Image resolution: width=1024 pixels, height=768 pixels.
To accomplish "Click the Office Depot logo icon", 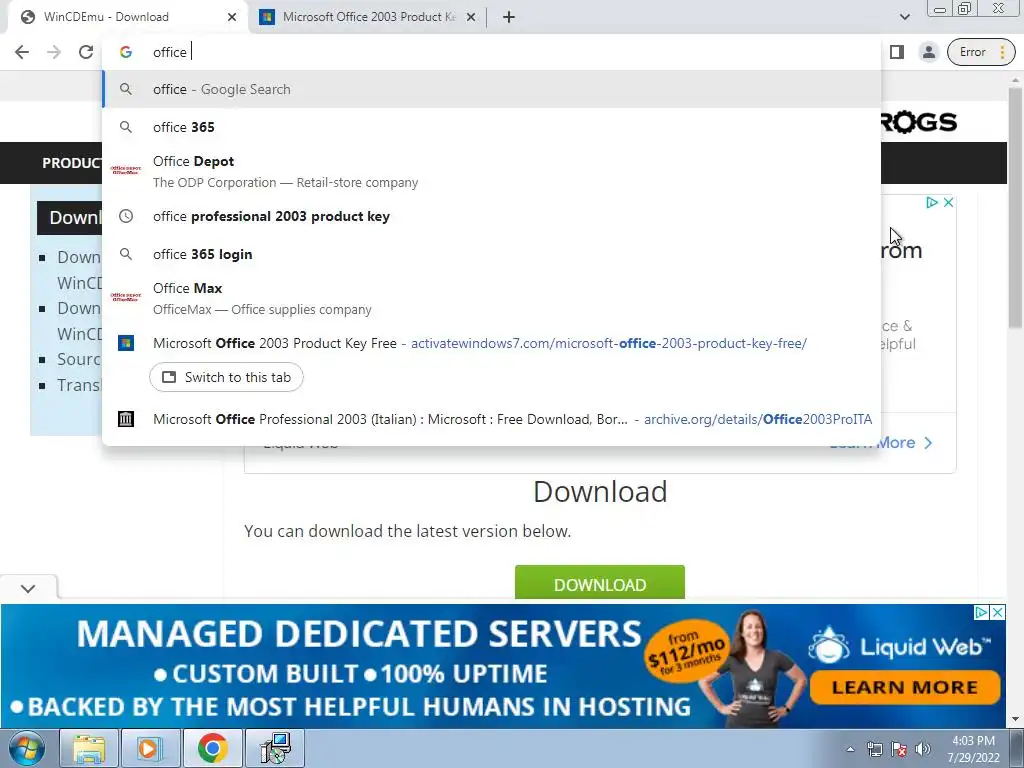I will [126, 170].
